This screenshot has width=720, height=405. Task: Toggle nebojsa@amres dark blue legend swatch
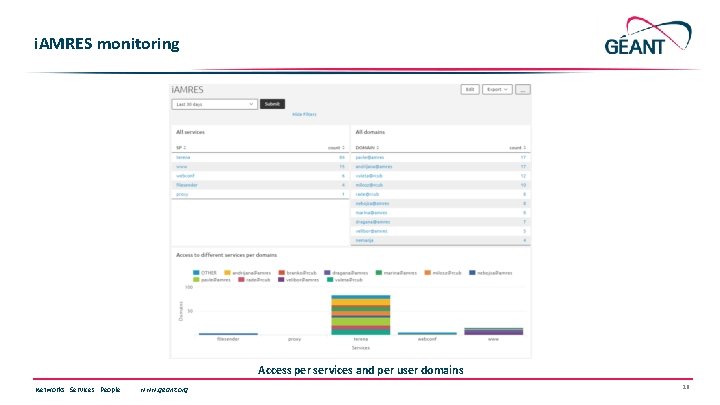coord(472,273)
